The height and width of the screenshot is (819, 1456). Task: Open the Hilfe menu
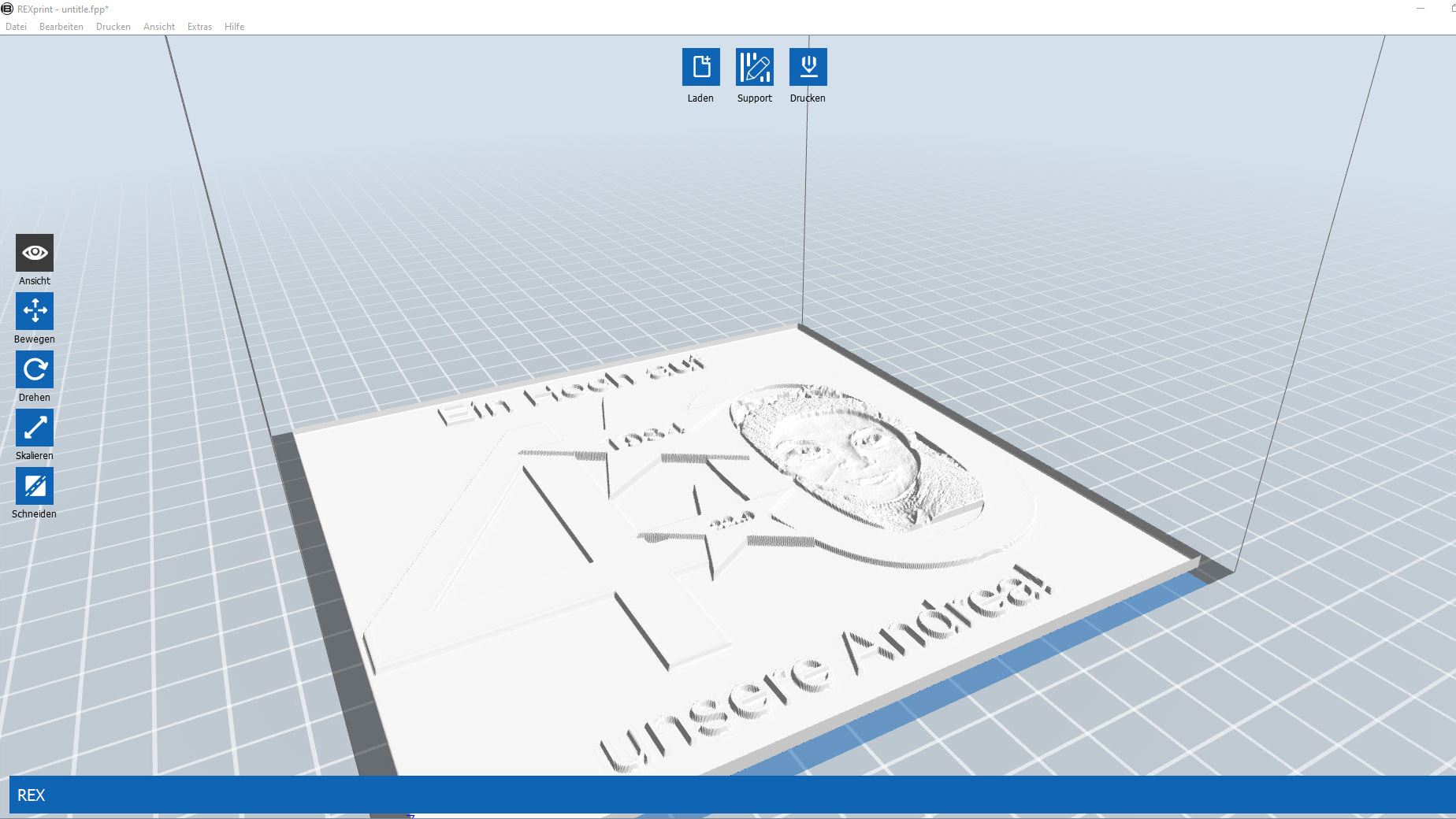pos(234,27)
